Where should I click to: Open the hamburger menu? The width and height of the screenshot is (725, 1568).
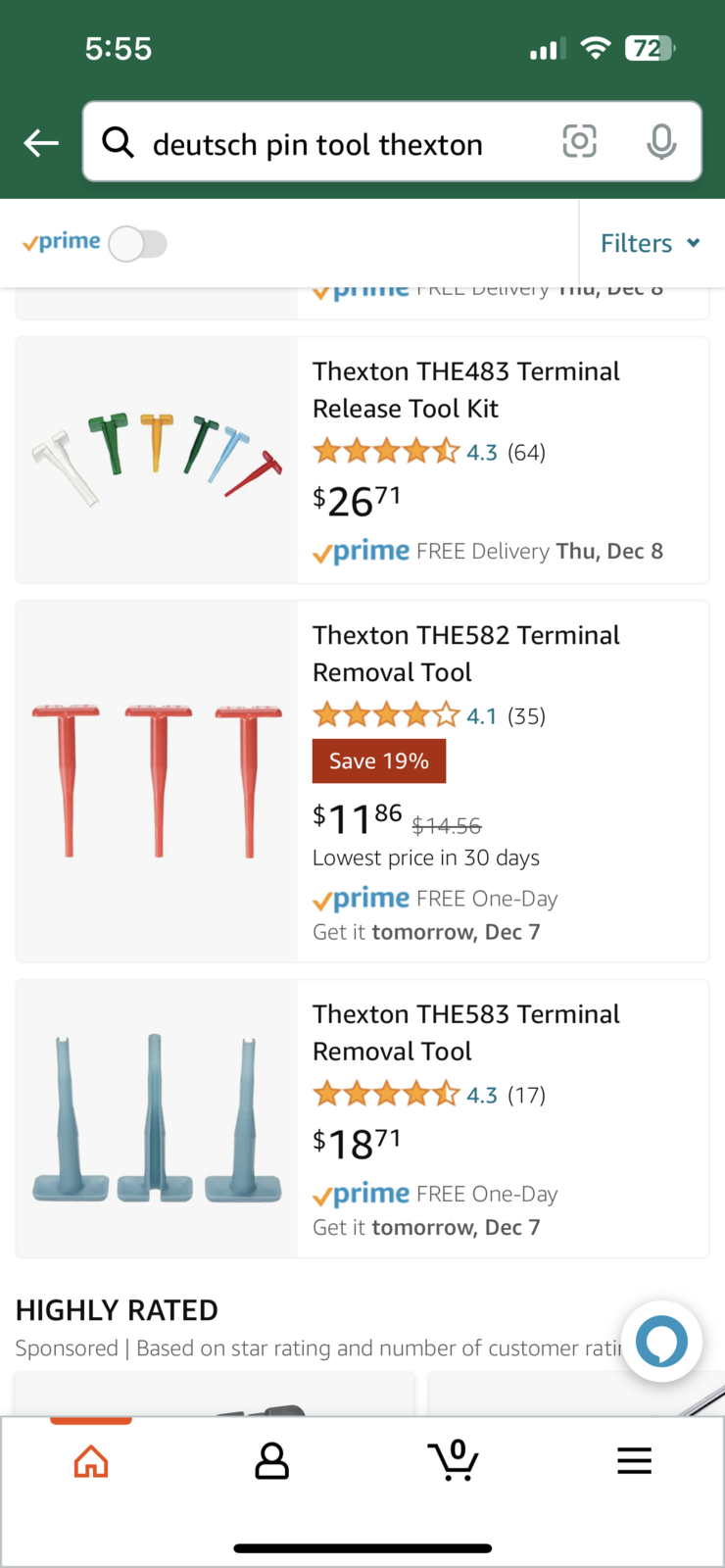[x=634, y=1461]
